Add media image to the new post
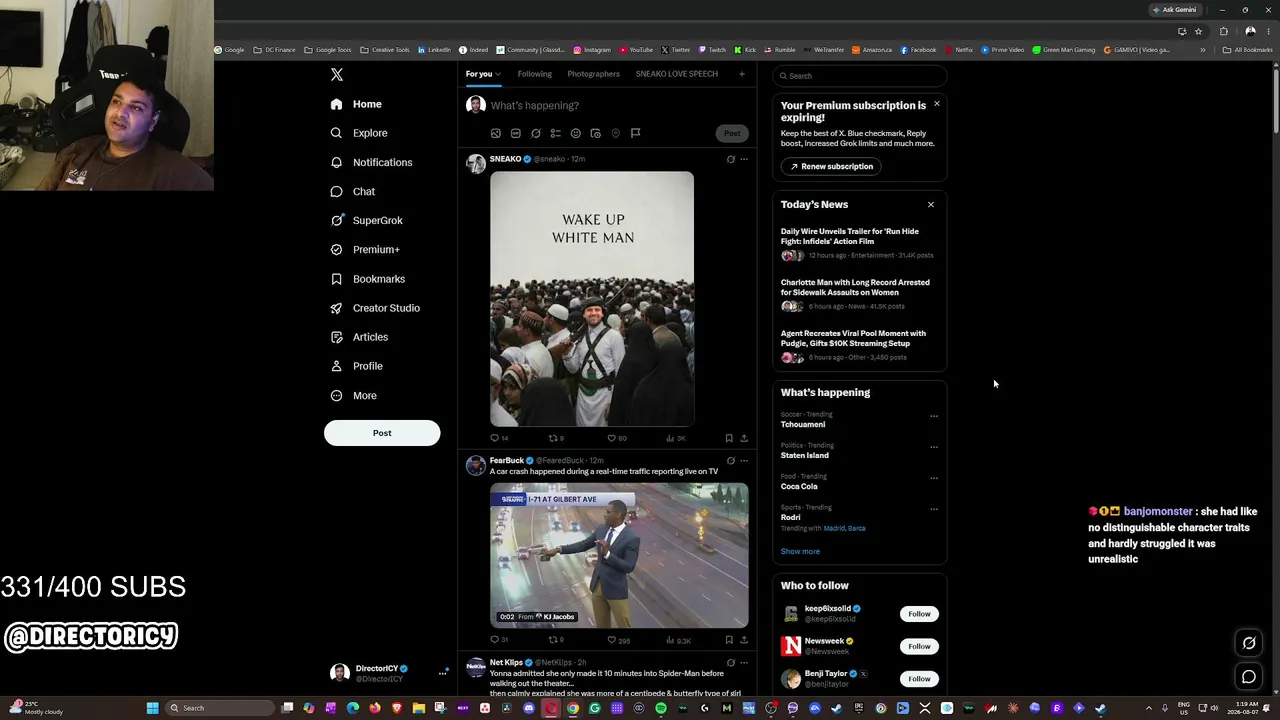This screenshot has height=720, width=1280. pyautogui.click(x=495, y=133)
